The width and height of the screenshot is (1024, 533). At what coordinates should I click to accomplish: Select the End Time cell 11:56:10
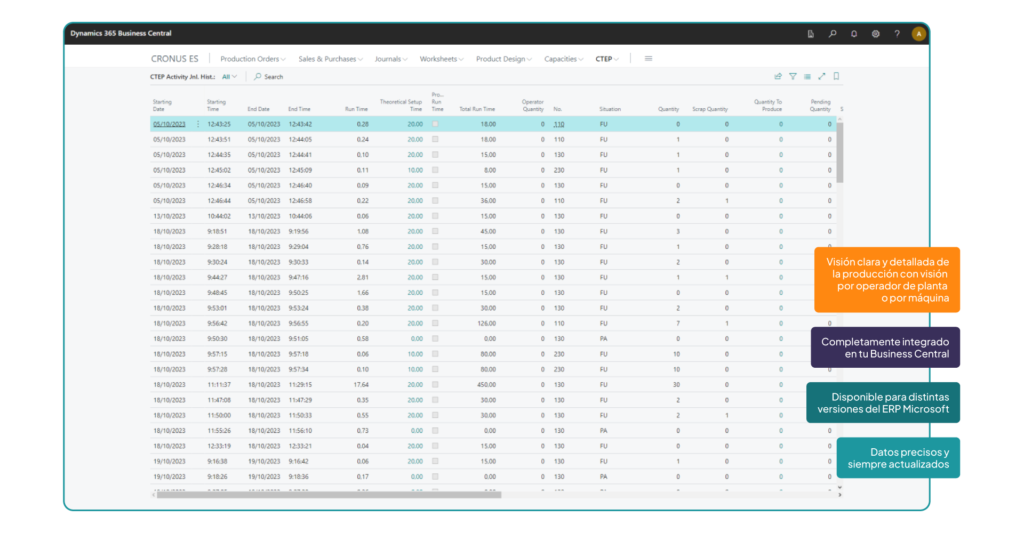tap(300, 431)
